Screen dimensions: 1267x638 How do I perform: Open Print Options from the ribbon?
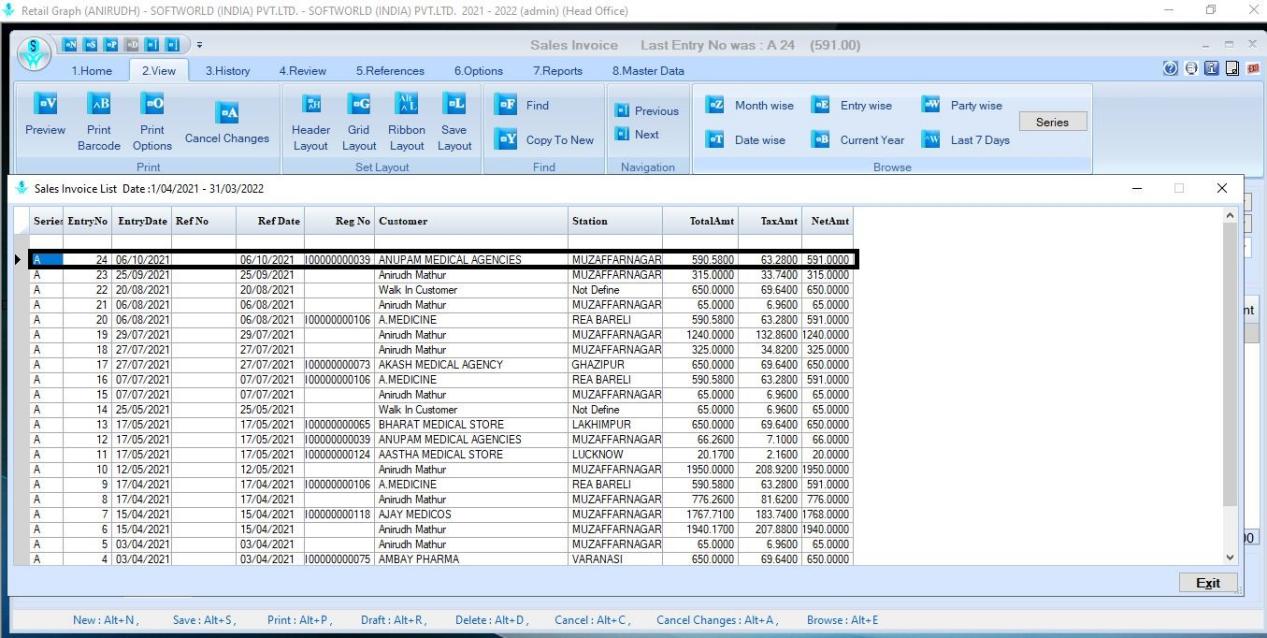[x=152, y=105]
